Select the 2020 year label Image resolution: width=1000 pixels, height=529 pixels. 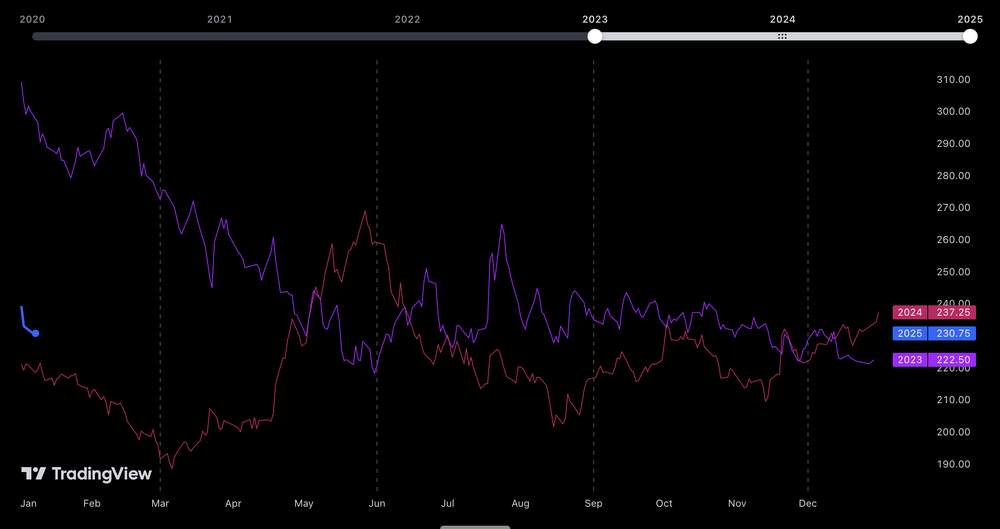tap(33, 19)
